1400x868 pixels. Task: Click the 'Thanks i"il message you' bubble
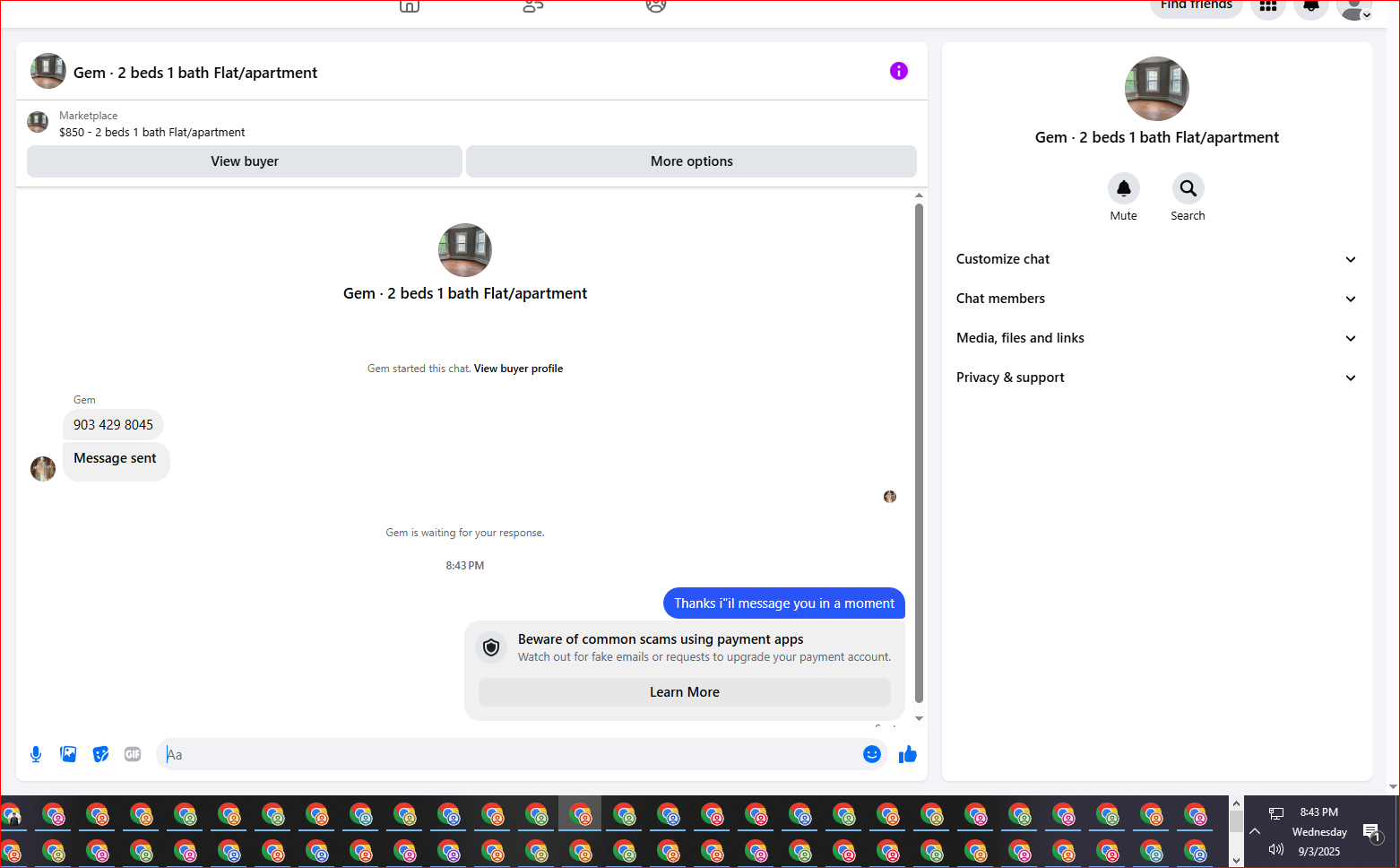coord(784,603)
